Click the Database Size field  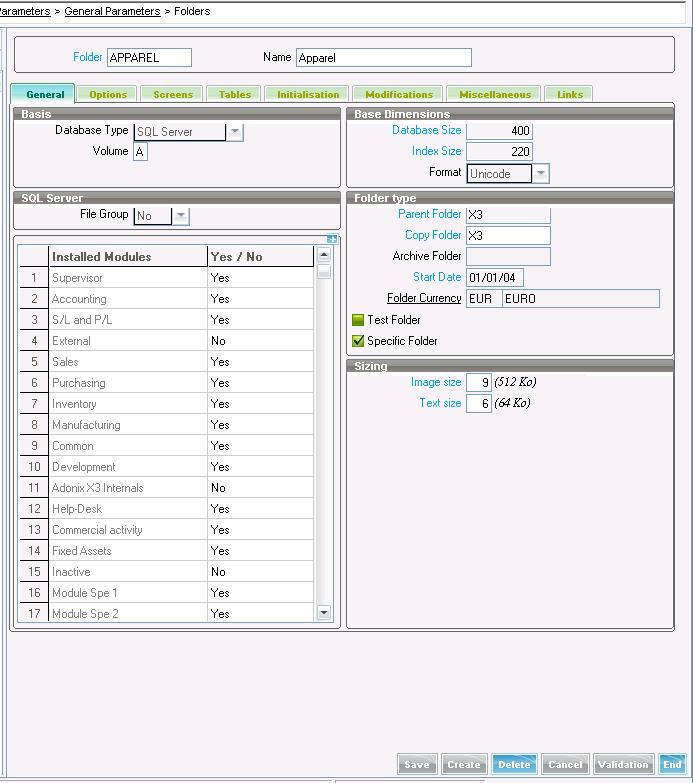click(499, 131)
